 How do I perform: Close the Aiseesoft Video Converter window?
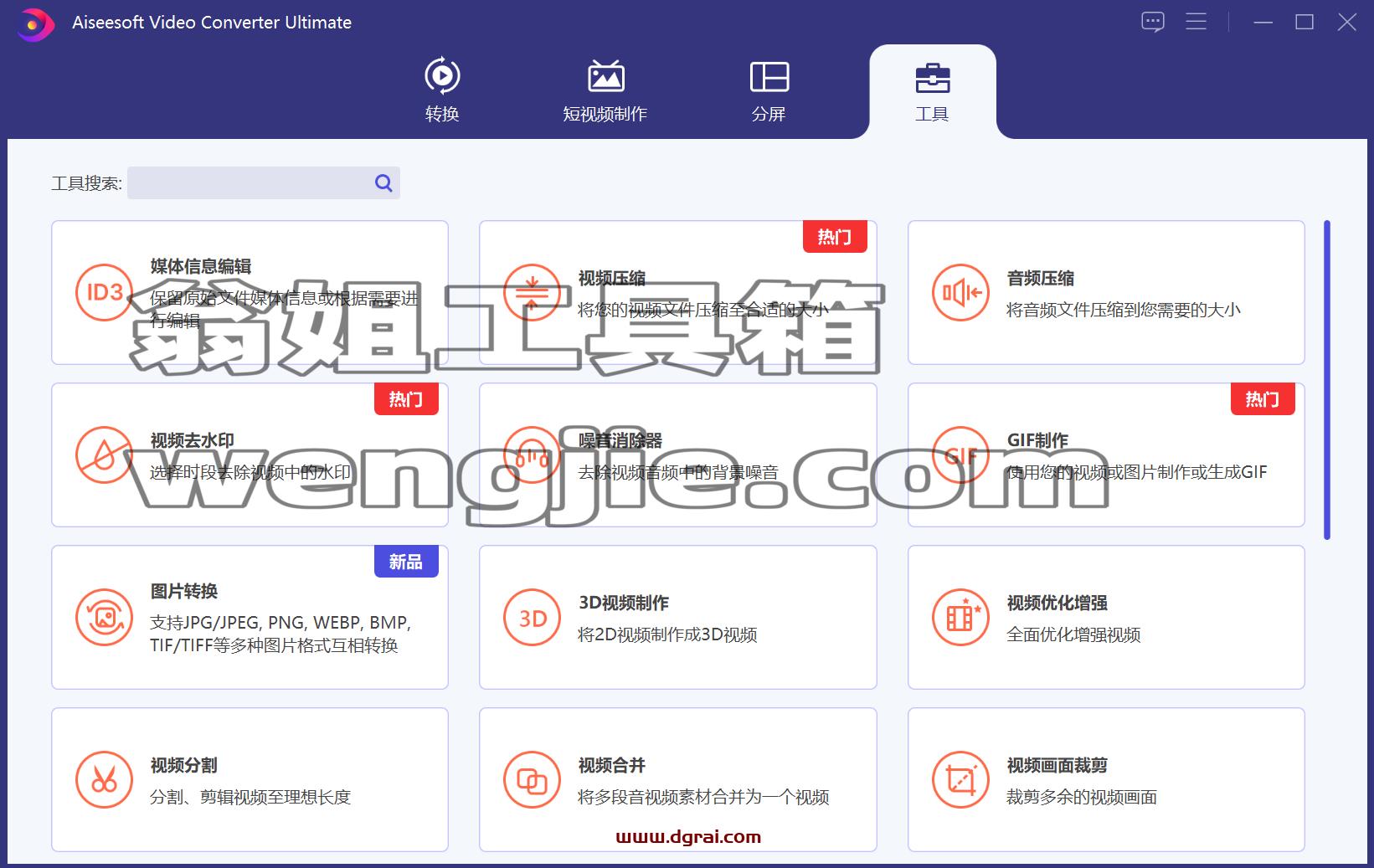[1346, 23]
